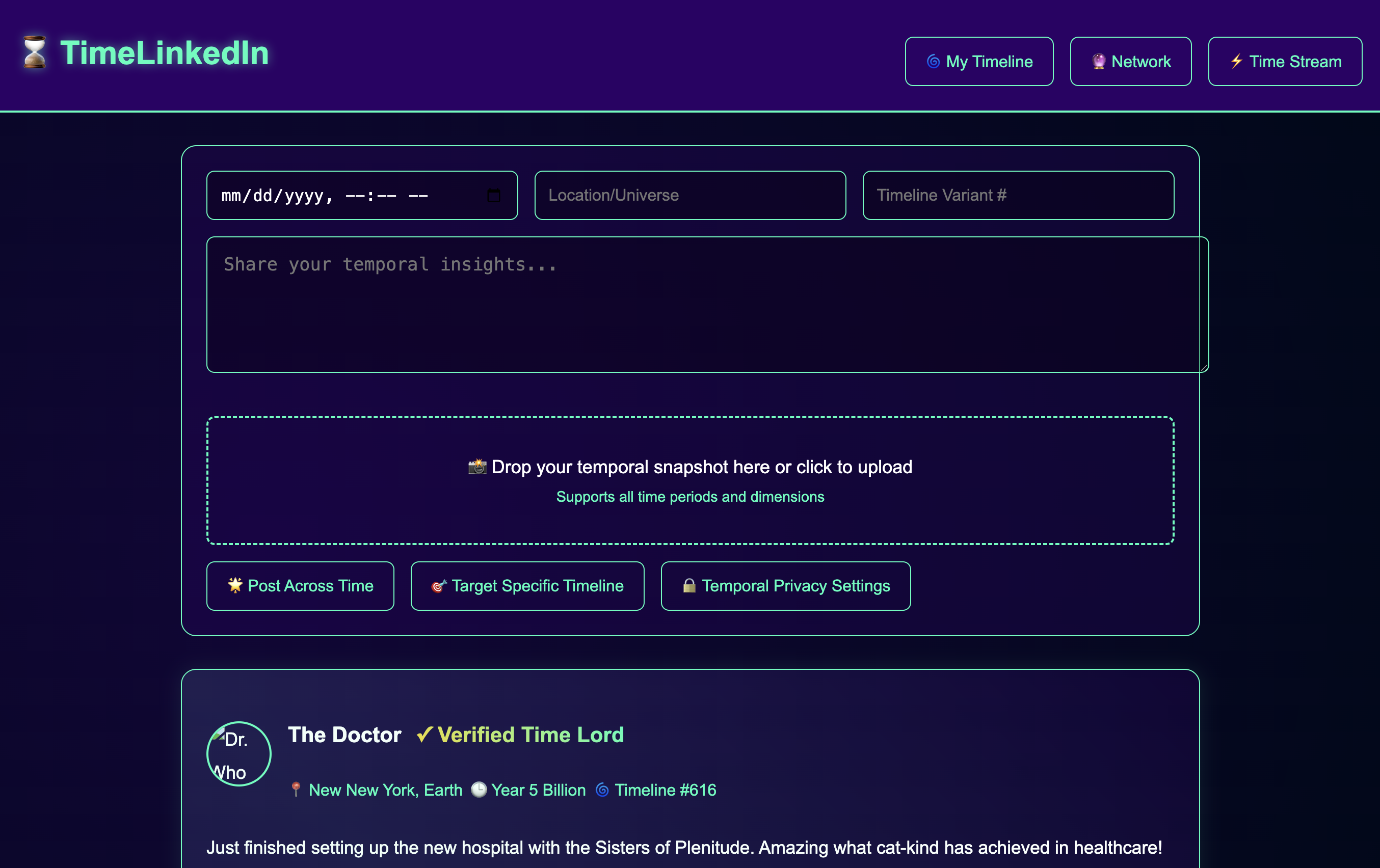Viewport: 1380px width, 868px height.
Task: Click the star icon on Post Across Time
Action: [235, 585]
